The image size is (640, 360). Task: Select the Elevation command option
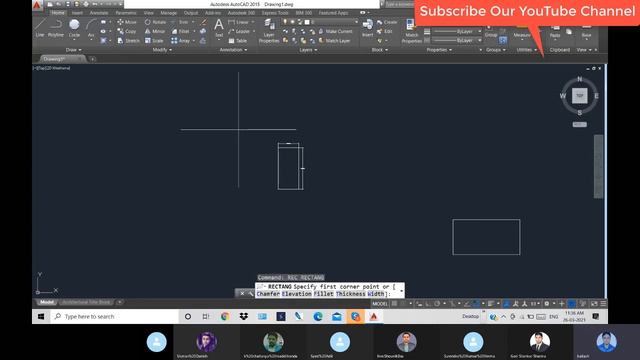297,294
